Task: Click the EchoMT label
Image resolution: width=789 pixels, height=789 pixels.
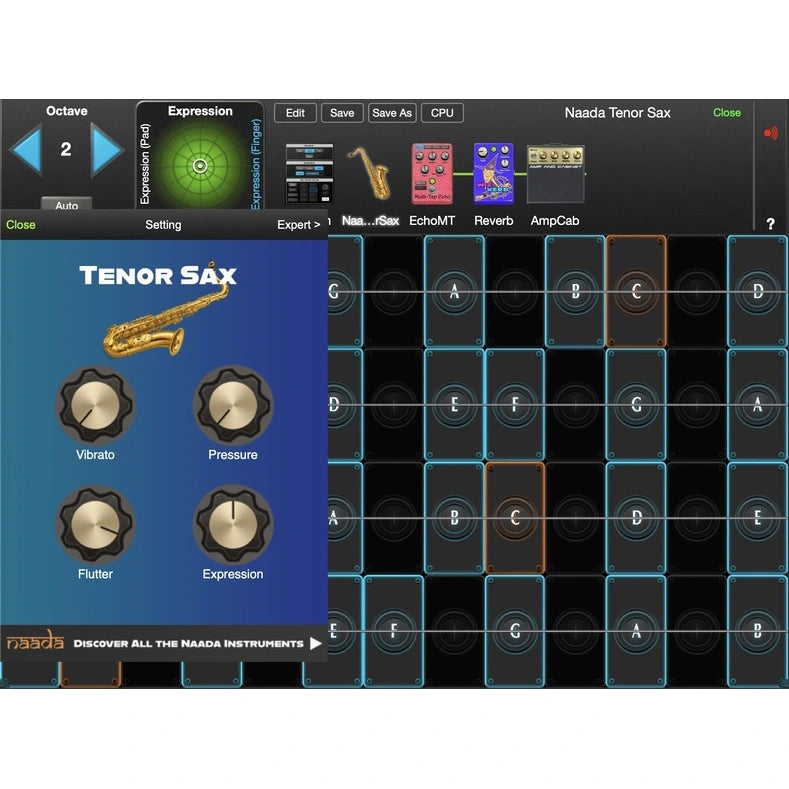Action: pyautogui.click(x=432, y=221)
